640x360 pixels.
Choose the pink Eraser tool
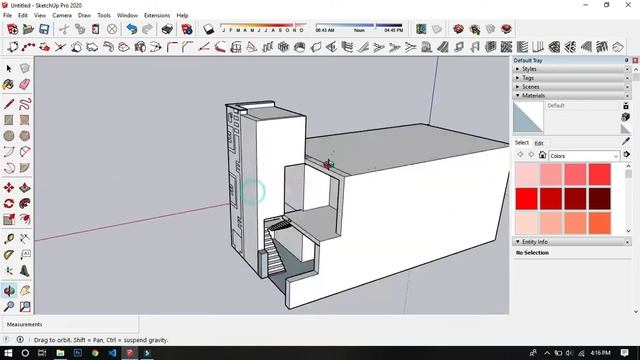click(x=25, y=84)
